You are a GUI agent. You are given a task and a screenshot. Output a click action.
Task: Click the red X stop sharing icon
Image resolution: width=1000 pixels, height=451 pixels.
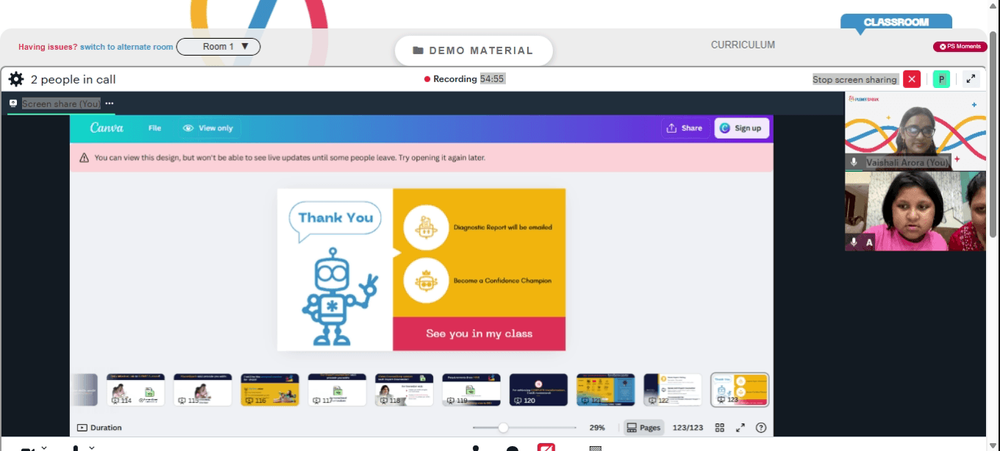(x=911, y=79)
